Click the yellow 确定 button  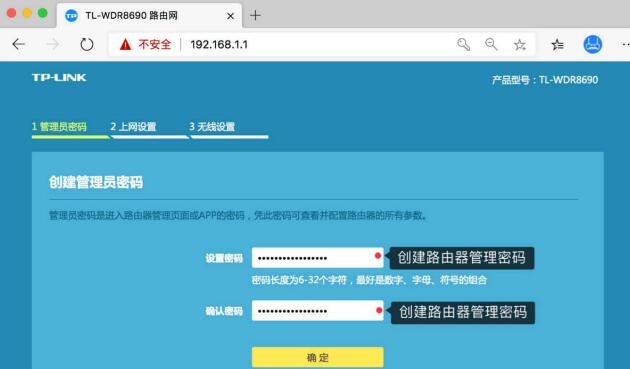pos(317,357)
